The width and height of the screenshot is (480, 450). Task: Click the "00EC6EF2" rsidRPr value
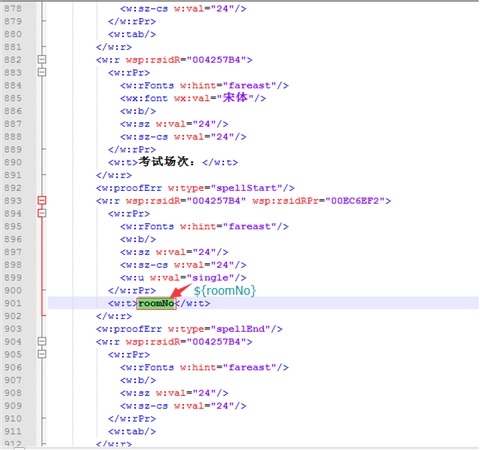tap(355, 201)
